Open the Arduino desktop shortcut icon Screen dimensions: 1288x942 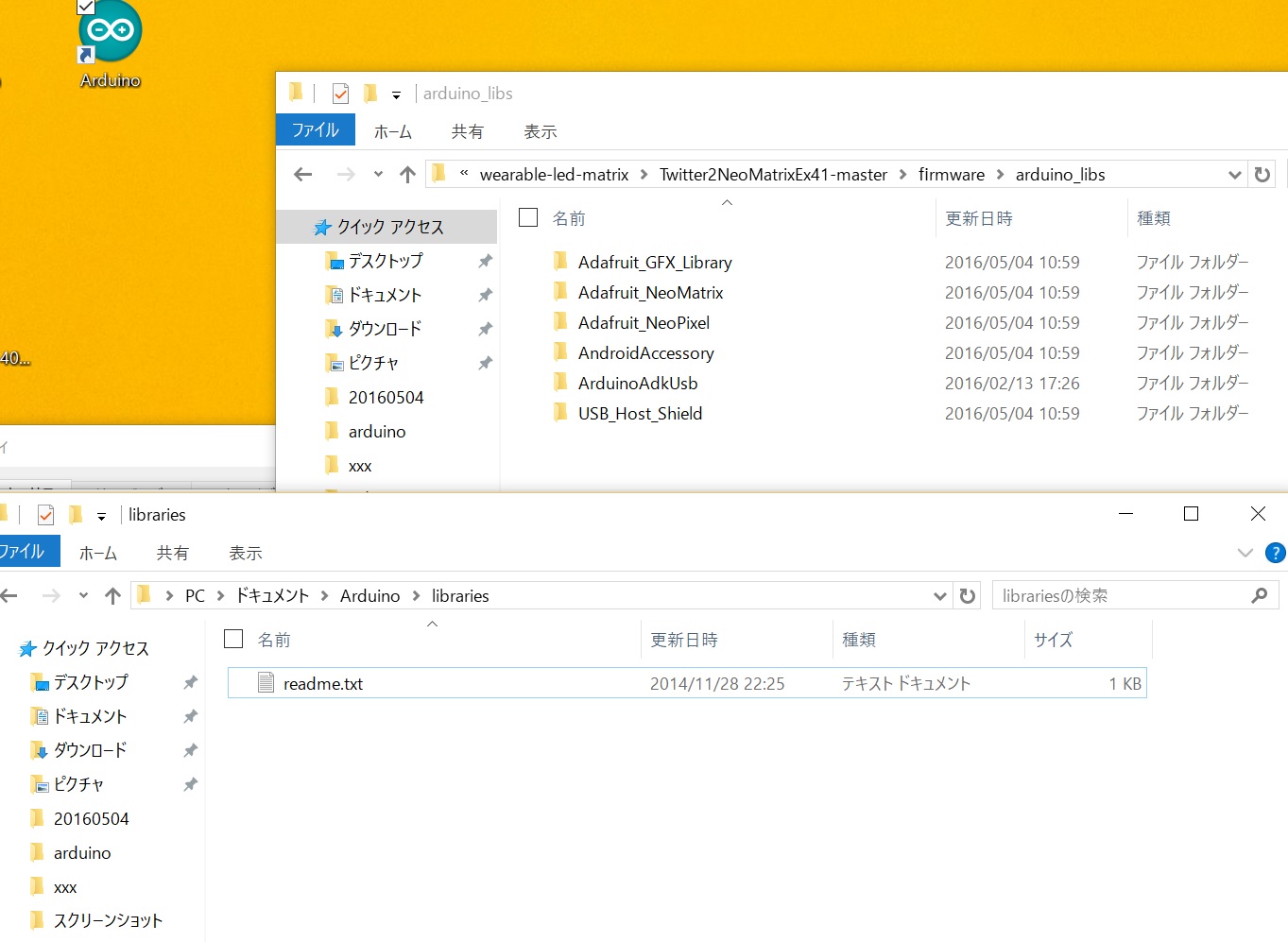111,33
